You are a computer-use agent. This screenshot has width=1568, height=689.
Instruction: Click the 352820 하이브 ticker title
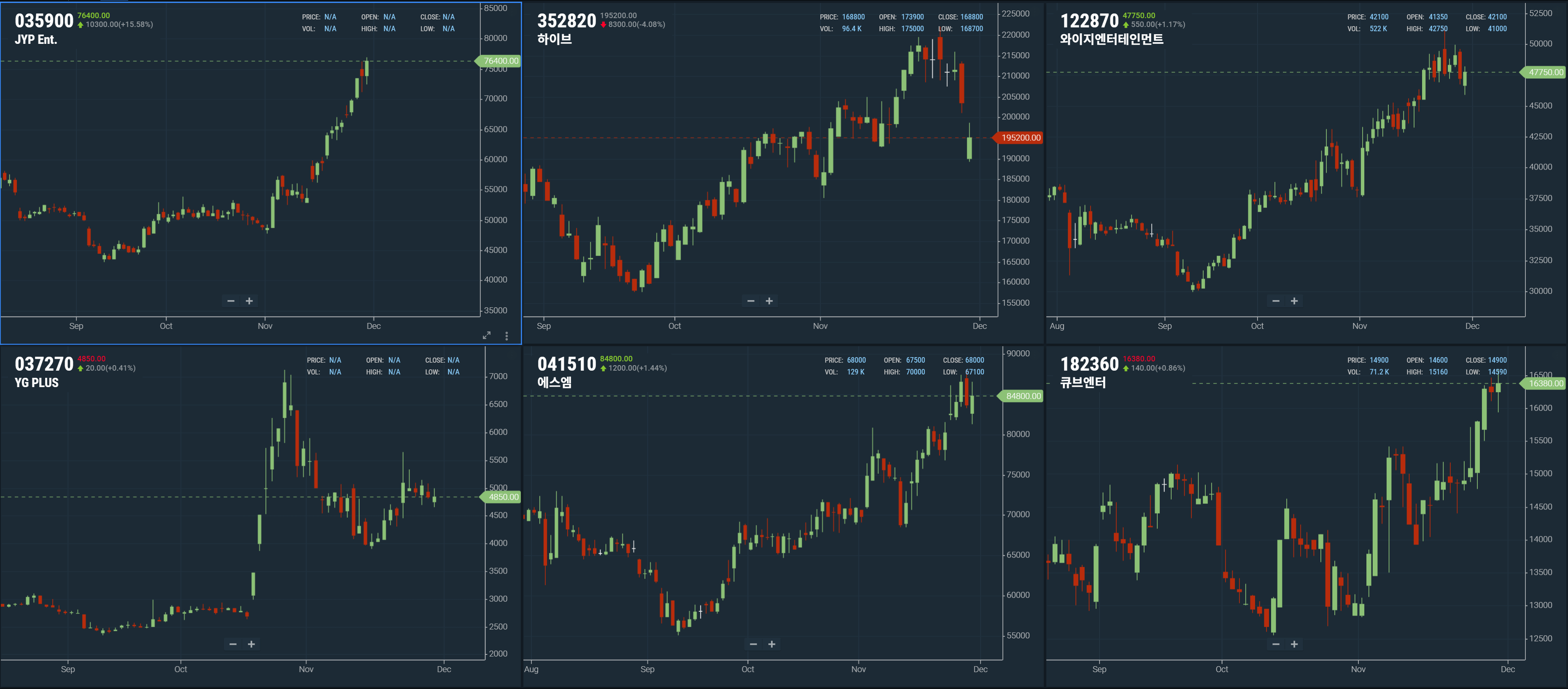click(566, 22)
